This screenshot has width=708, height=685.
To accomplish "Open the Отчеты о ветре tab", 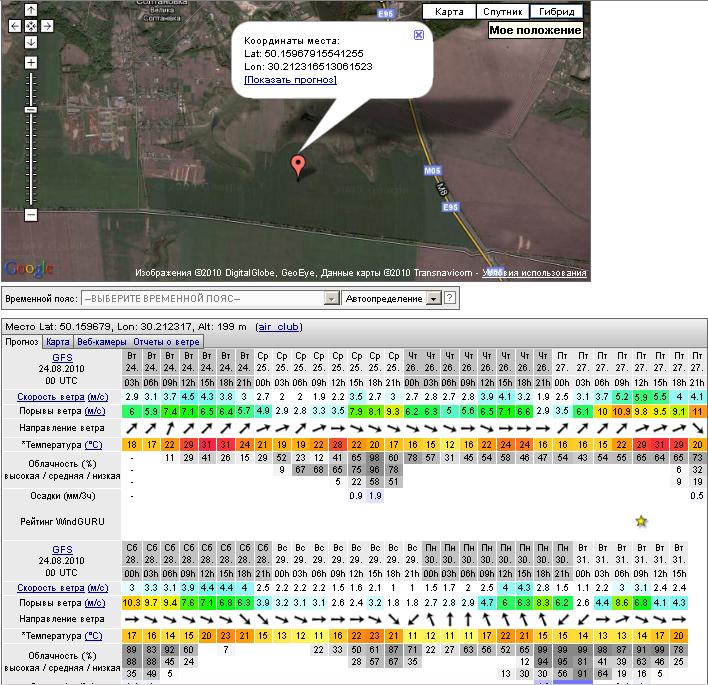I will click(167, 342).
